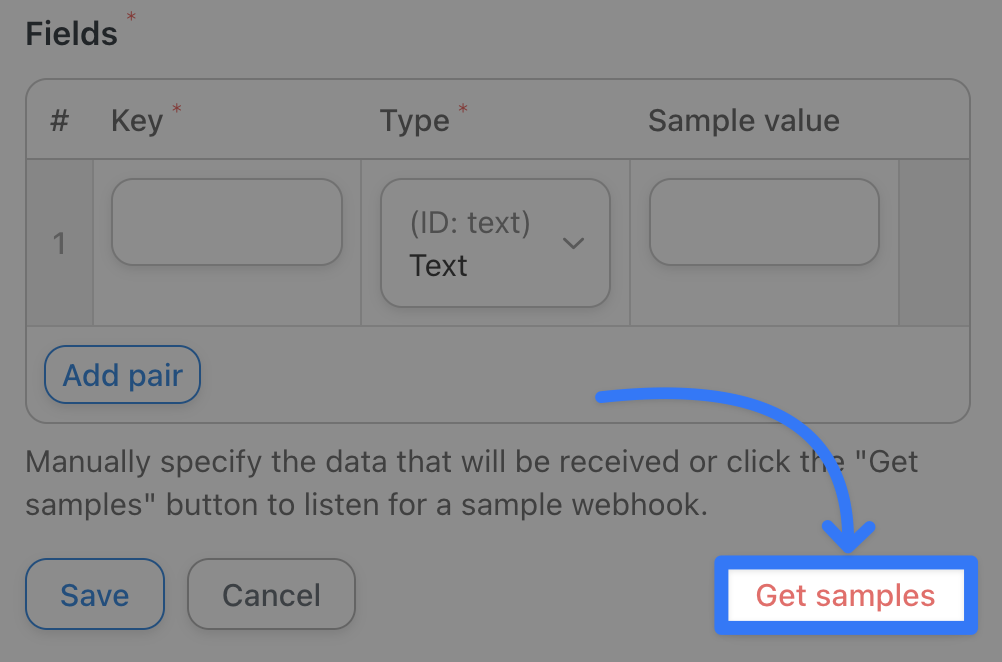Screen dimensions: 1002x662
Task: Add pair to the fields table
Action: 122,375
